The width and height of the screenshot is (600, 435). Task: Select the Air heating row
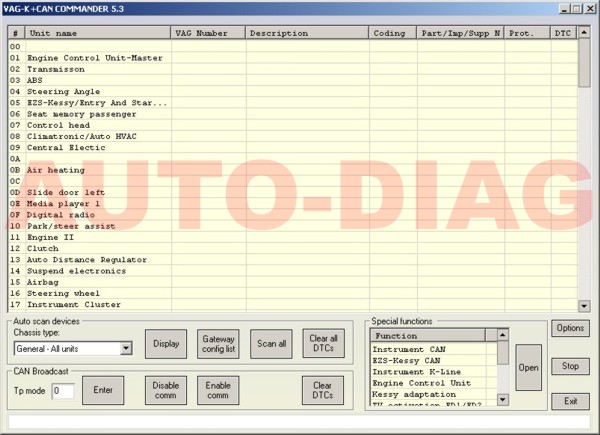pos(293,170)
